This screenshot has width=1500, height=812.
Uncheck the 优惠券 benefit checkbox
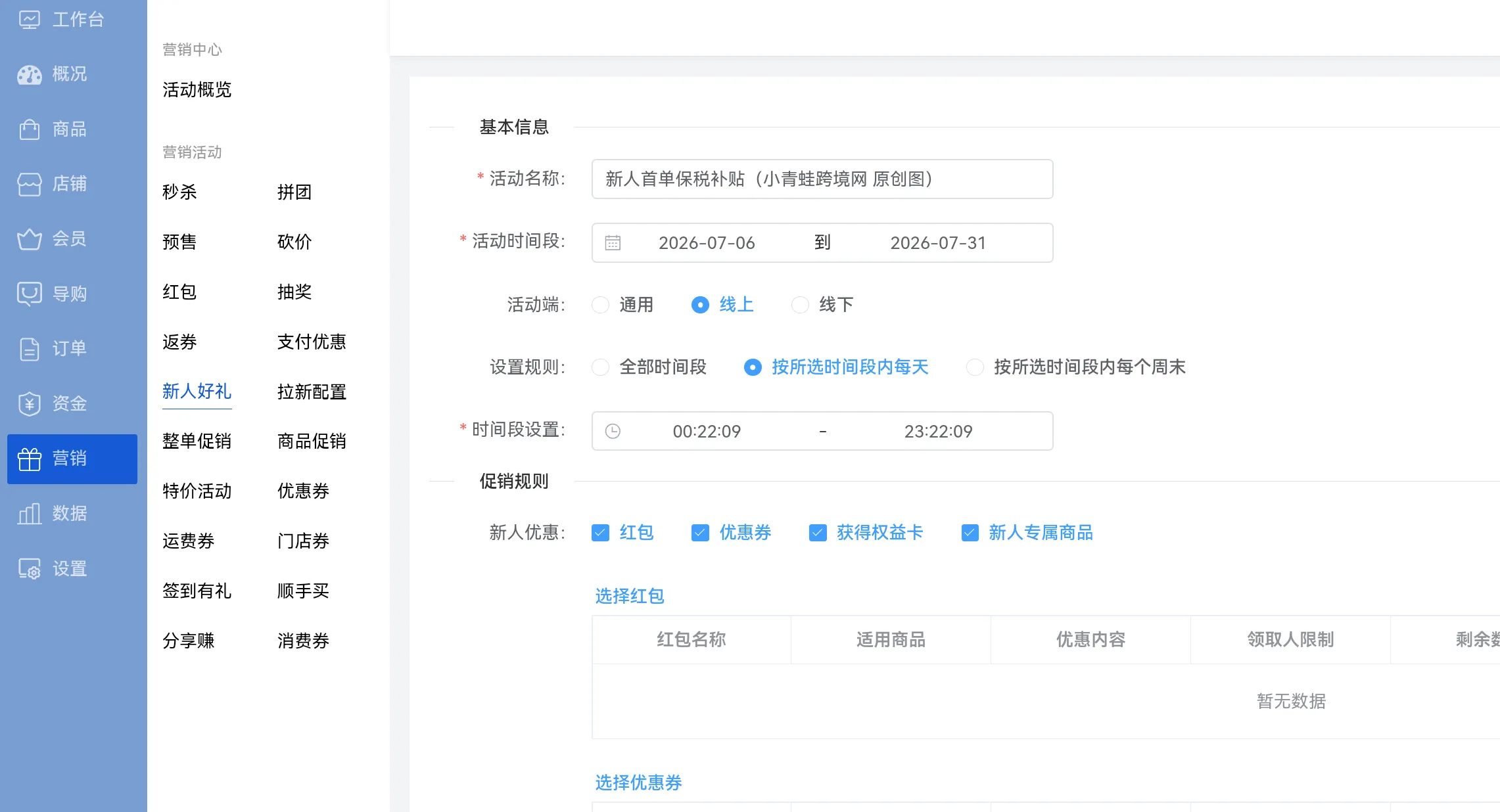(700, 533)
